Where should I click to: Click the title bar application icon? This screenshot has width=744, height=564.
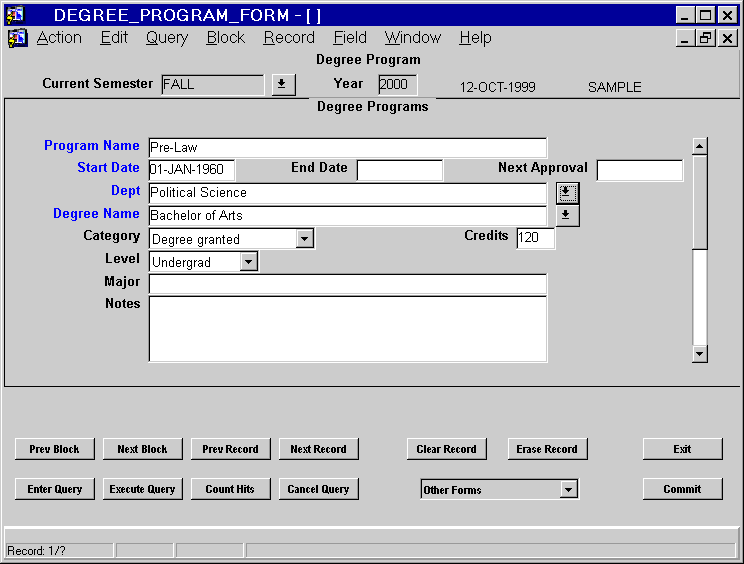tap(15, 15)
